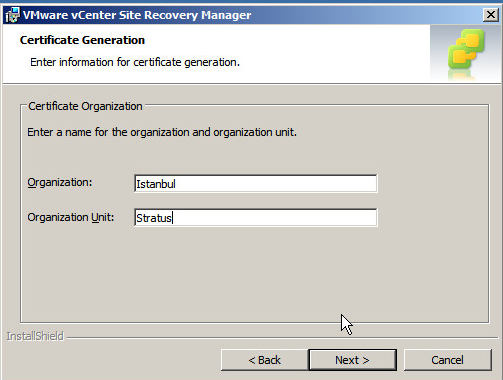
Task: Close the Site Recovery Manager installer window
Action: click(491, 15)
